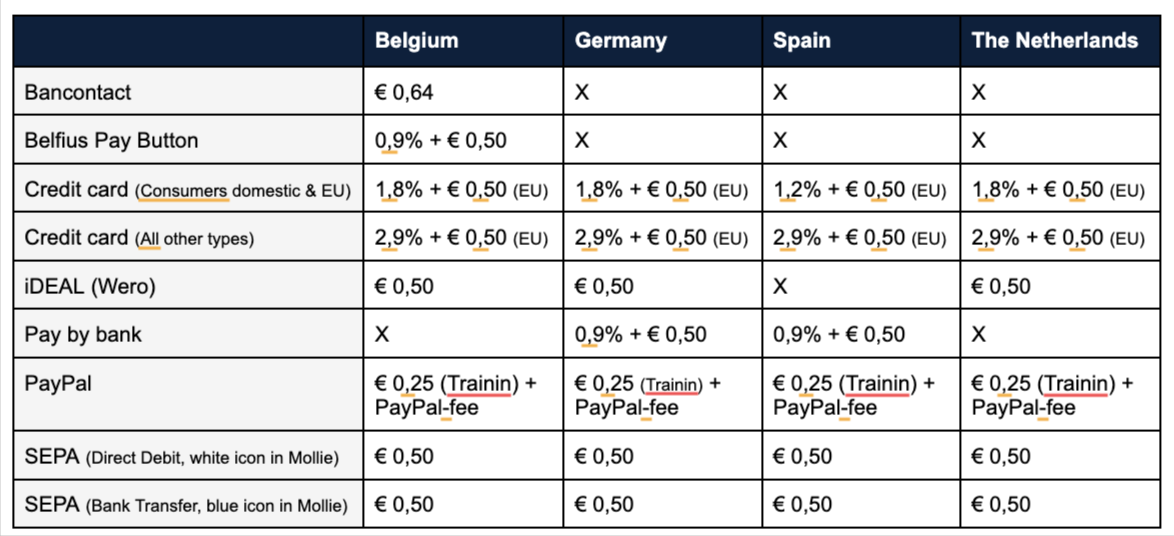Select the Bancontact row label
The image size is (1174, 536).
[78, 92]
